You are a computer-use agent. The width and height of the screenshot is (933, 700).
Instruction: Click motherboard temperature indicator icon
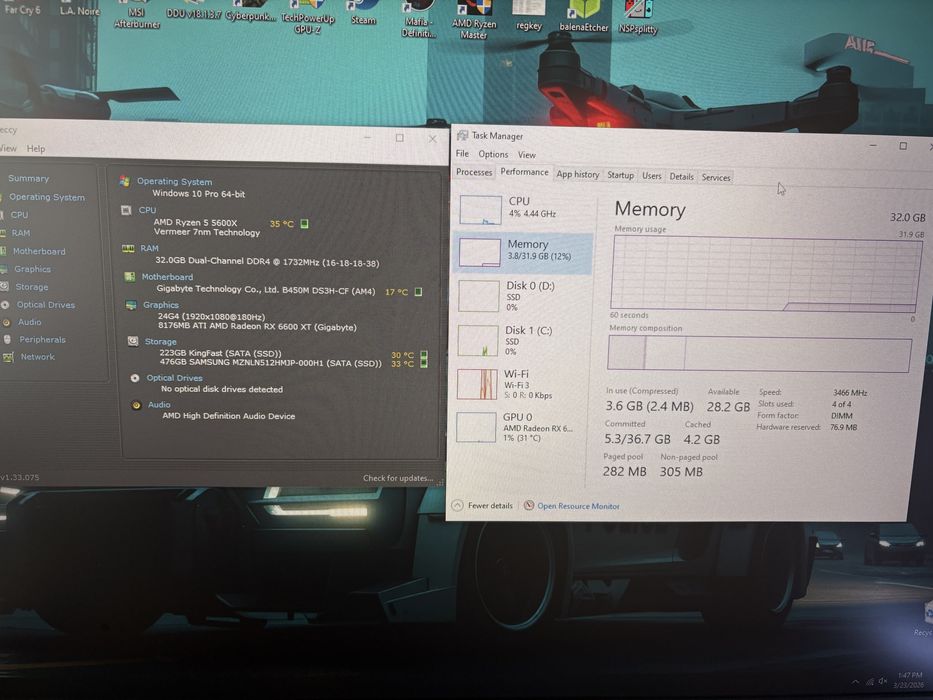(418, 292)
